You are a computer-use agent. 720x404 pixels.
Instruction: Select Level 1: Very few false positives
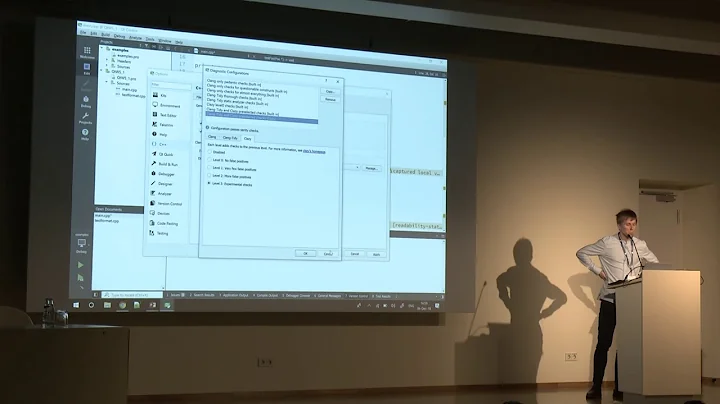tap(209, 168)
